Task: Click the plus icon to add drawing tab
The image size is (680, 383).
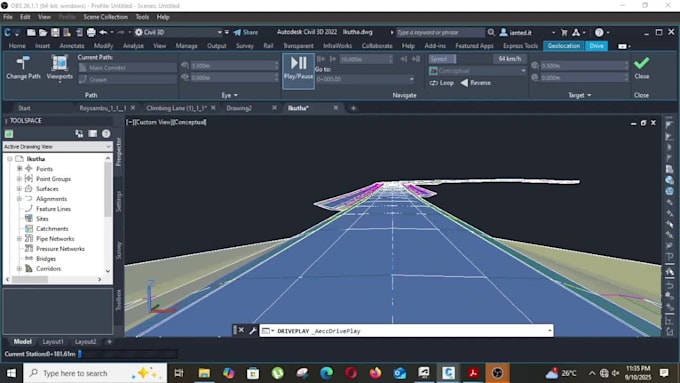Action: tap(353, 108)
